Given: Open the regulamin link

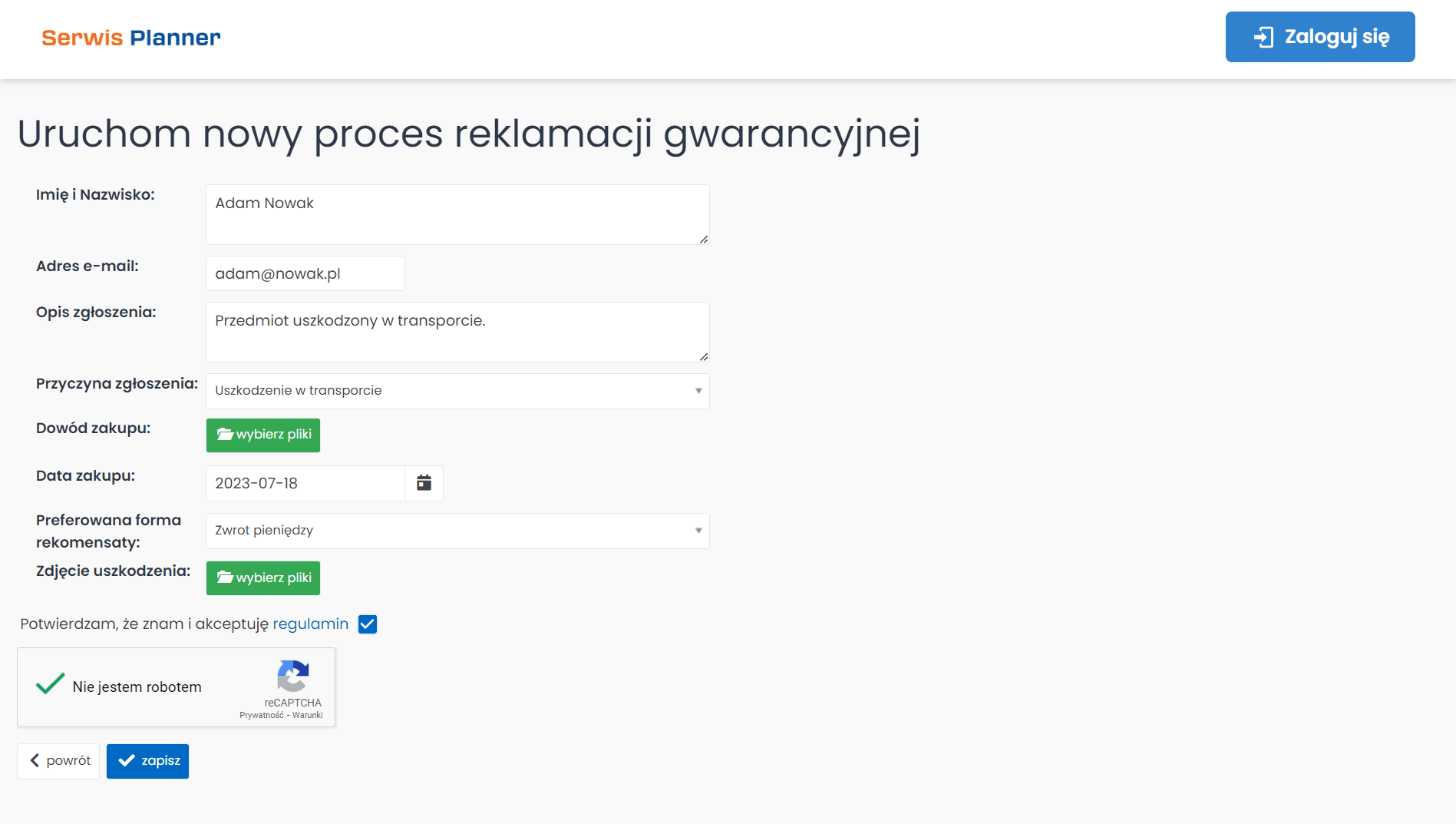Looking at the screenshot, I should pyautogui.click(x=310, y=624).
